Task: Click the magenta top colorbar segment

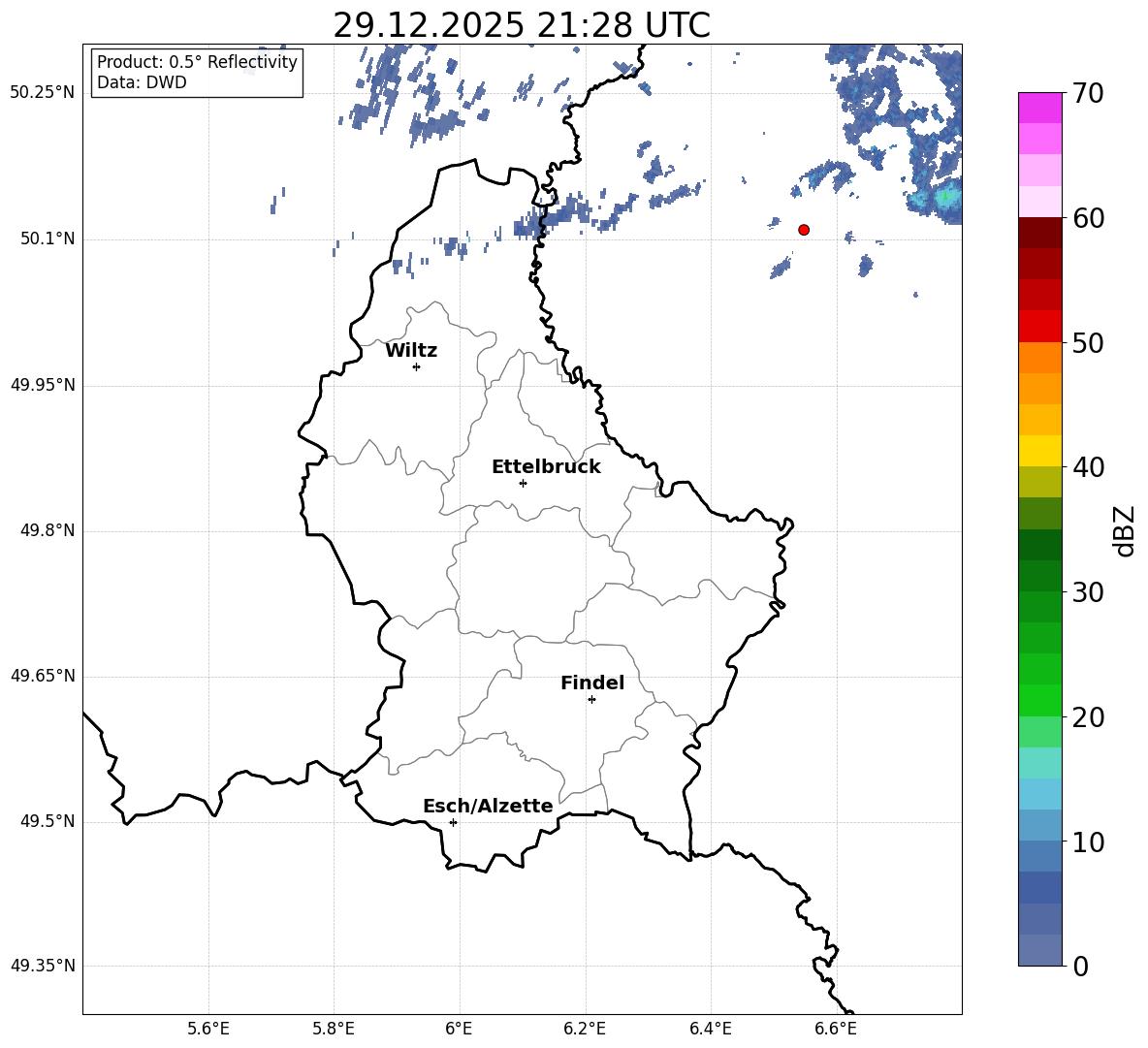Action: pos(1039,109)
